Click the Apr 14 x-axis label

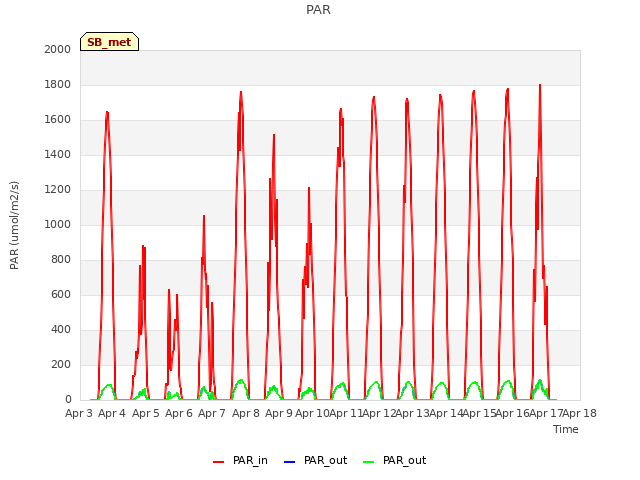[446, 413]
